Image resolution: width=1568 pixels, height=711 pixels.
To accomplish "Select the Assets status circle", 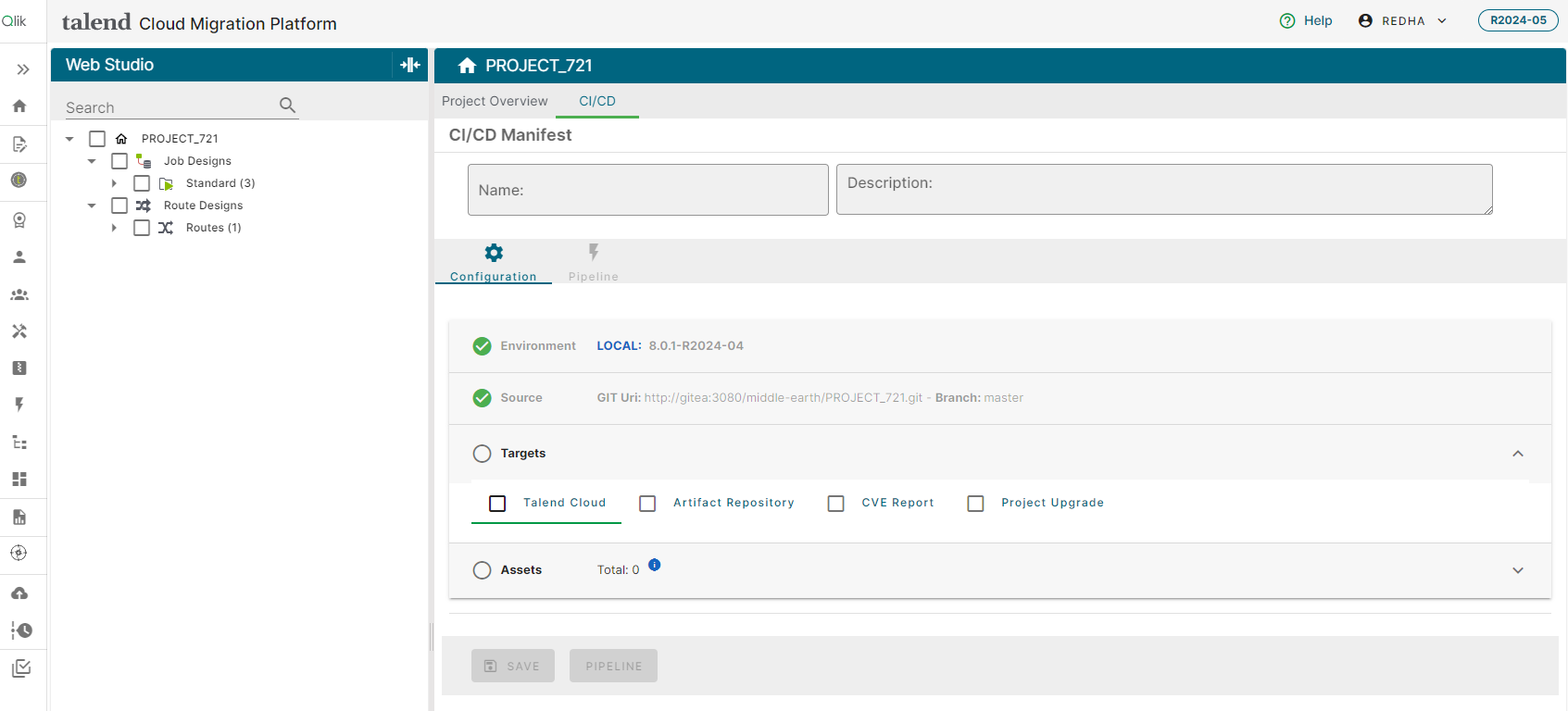I will (483, 570).
